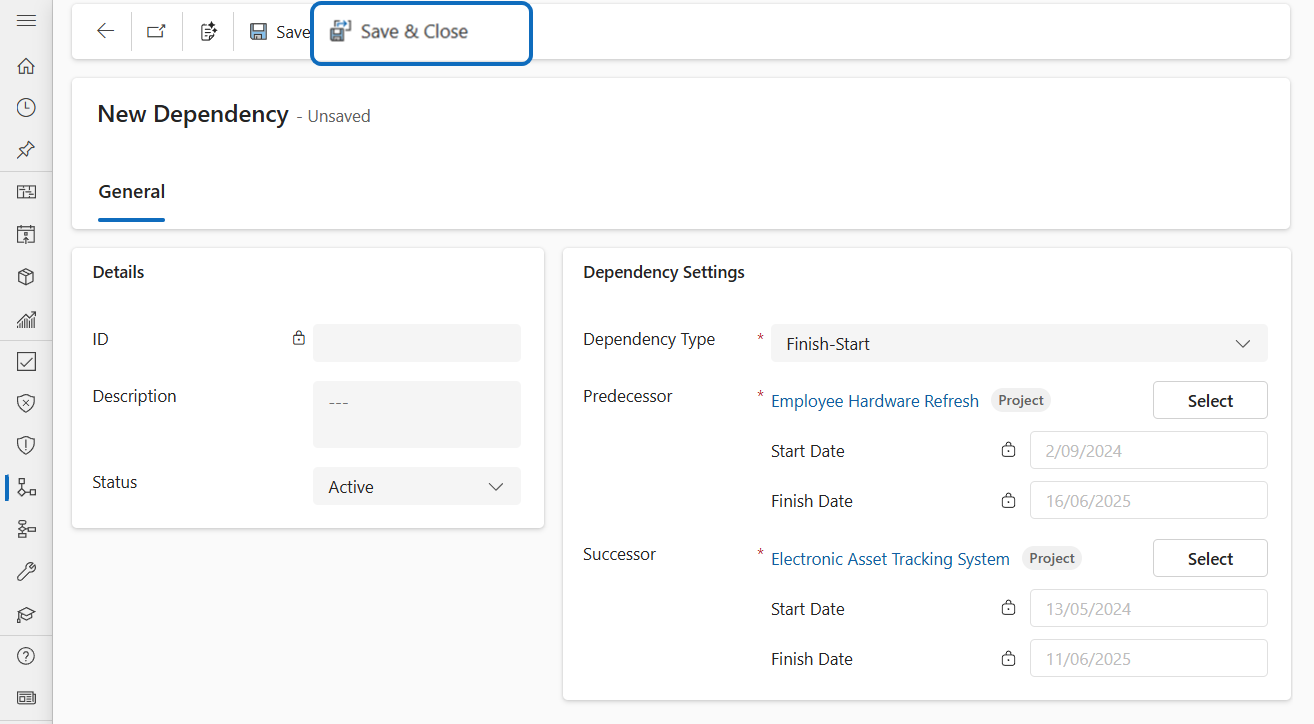Open Recent items clock icon
1314x724 pixels.
26,108
